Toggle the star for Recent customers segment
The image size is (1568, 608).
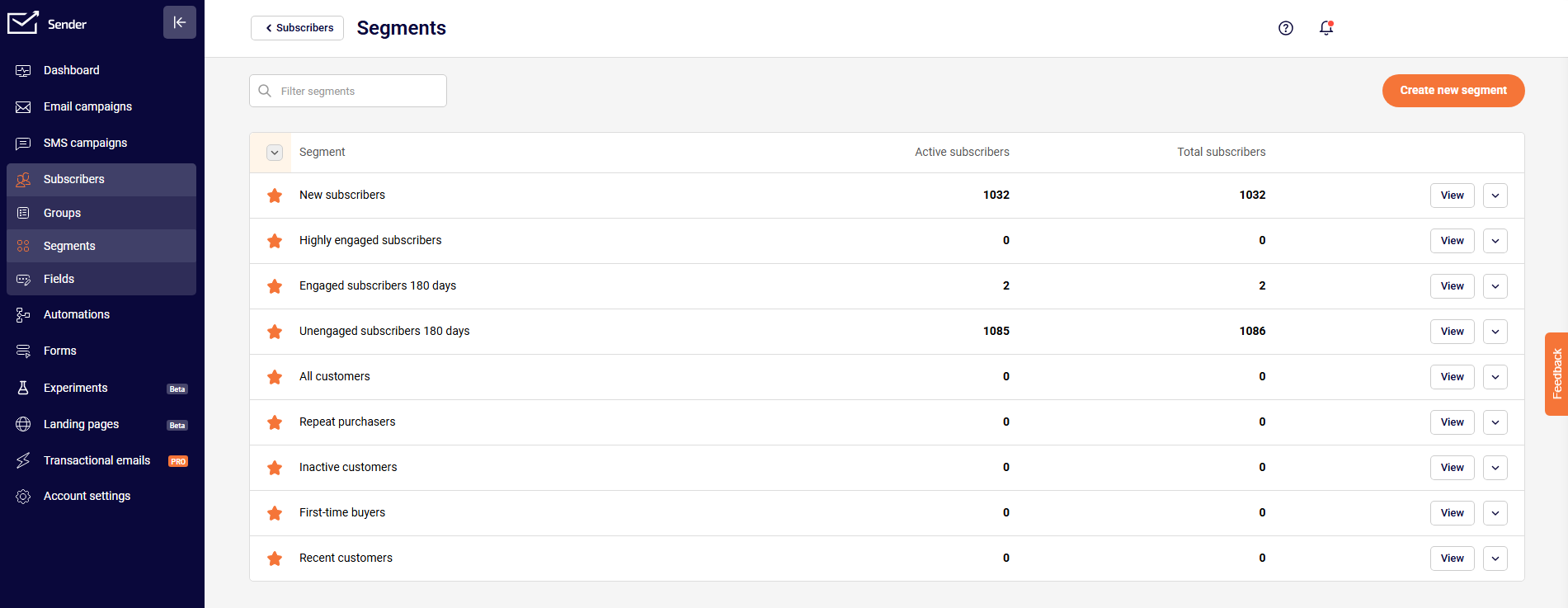pyautogui.click(x=275, y=559)
